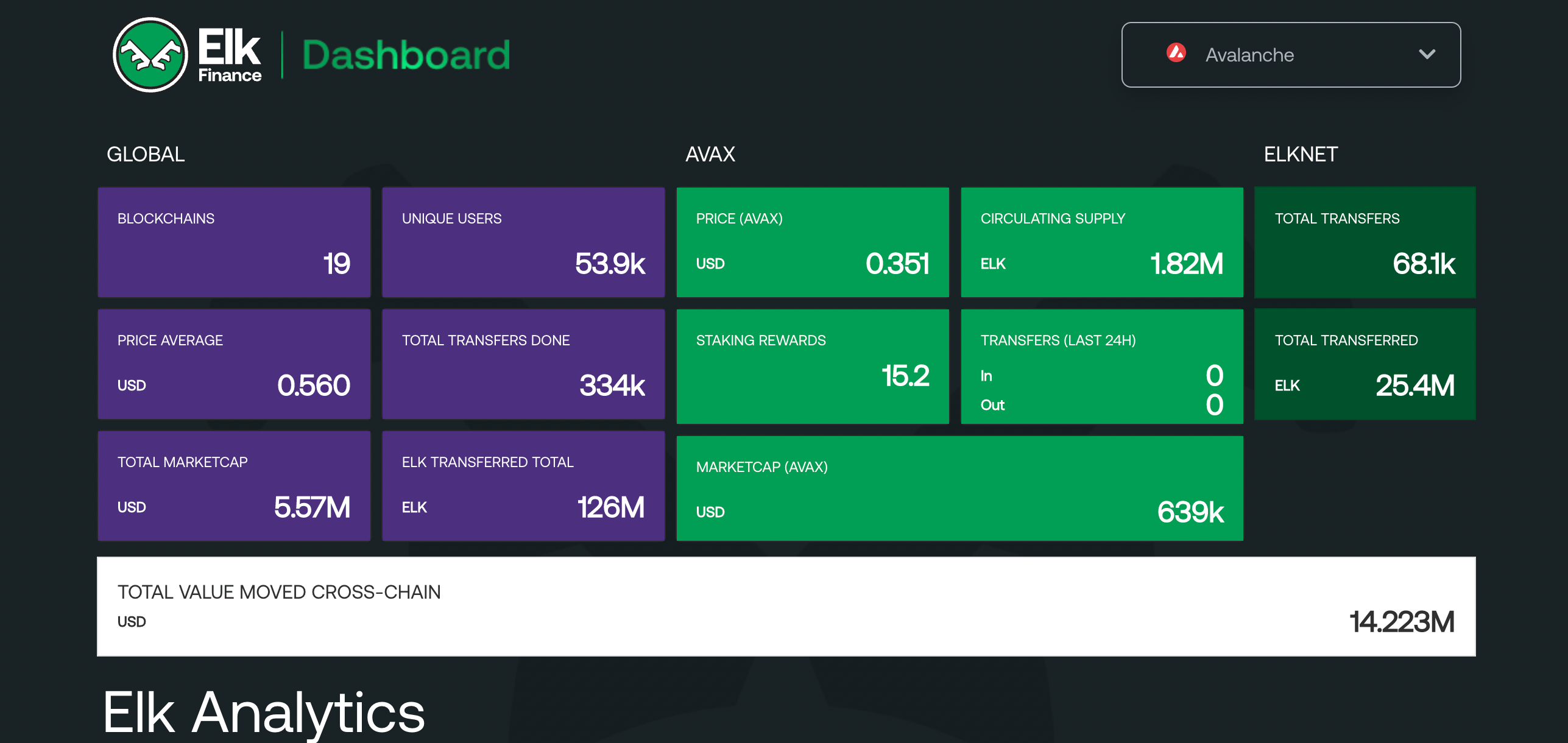
Task: Click the ElkNet Total Transfers value 68.1k
Action: (x=1424, y=264)
